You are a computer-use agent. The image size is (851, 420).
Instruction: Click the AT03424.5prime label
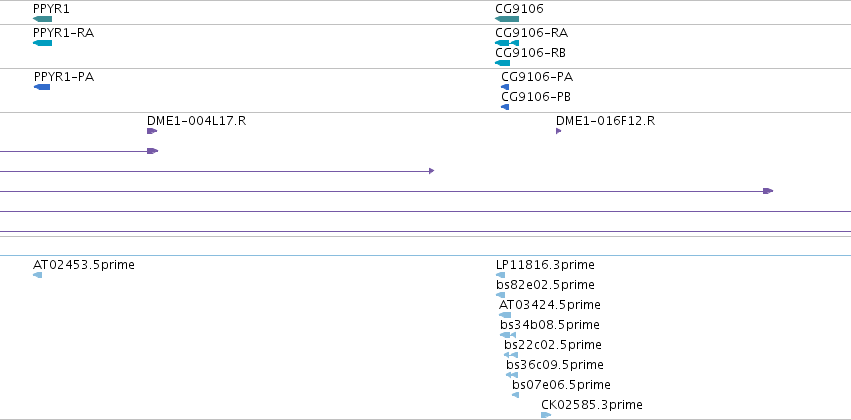click(x=550, y=306)
